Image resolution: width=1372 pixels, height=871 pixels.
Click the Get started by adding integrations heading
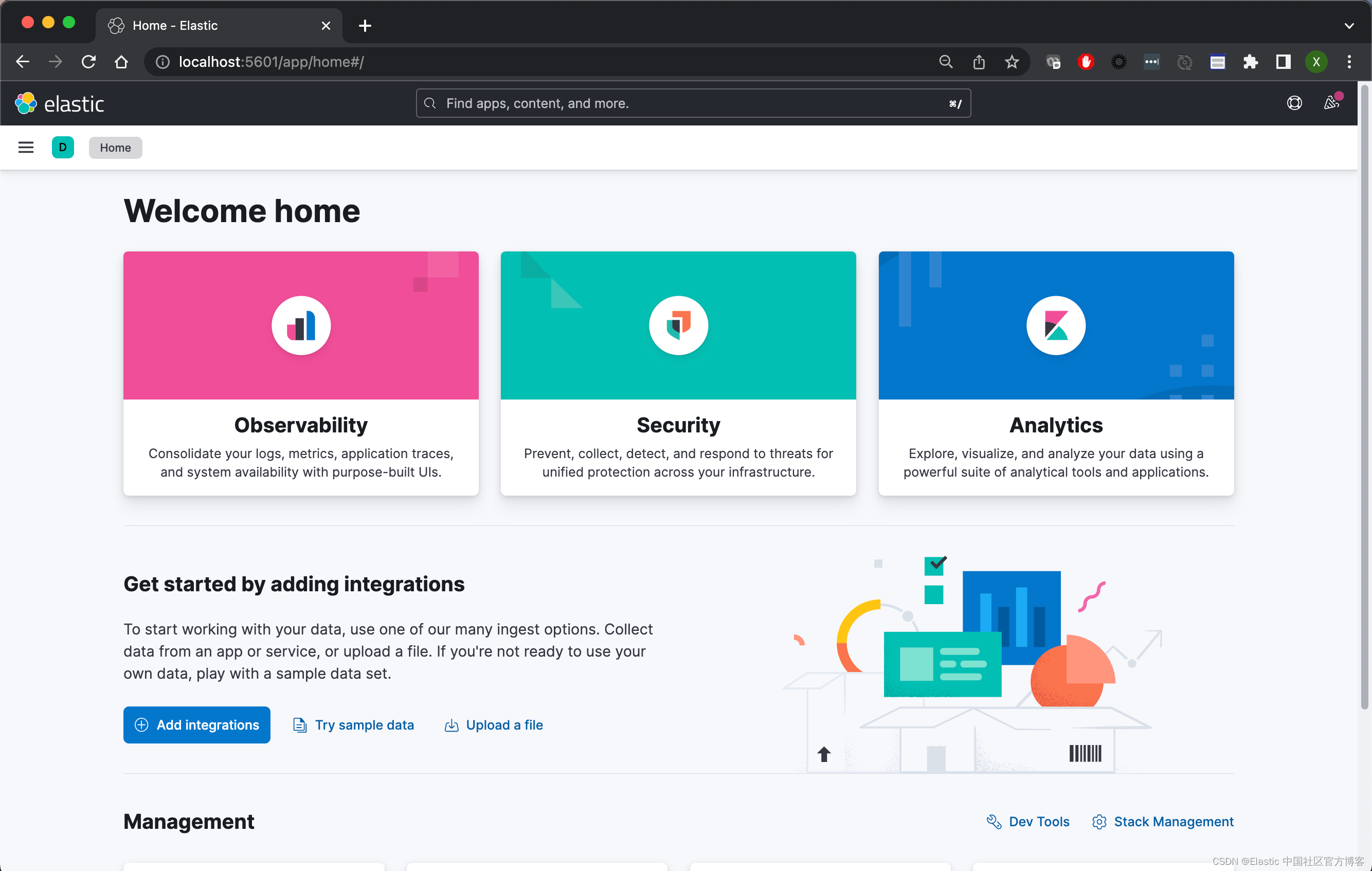tap(294, 584)
